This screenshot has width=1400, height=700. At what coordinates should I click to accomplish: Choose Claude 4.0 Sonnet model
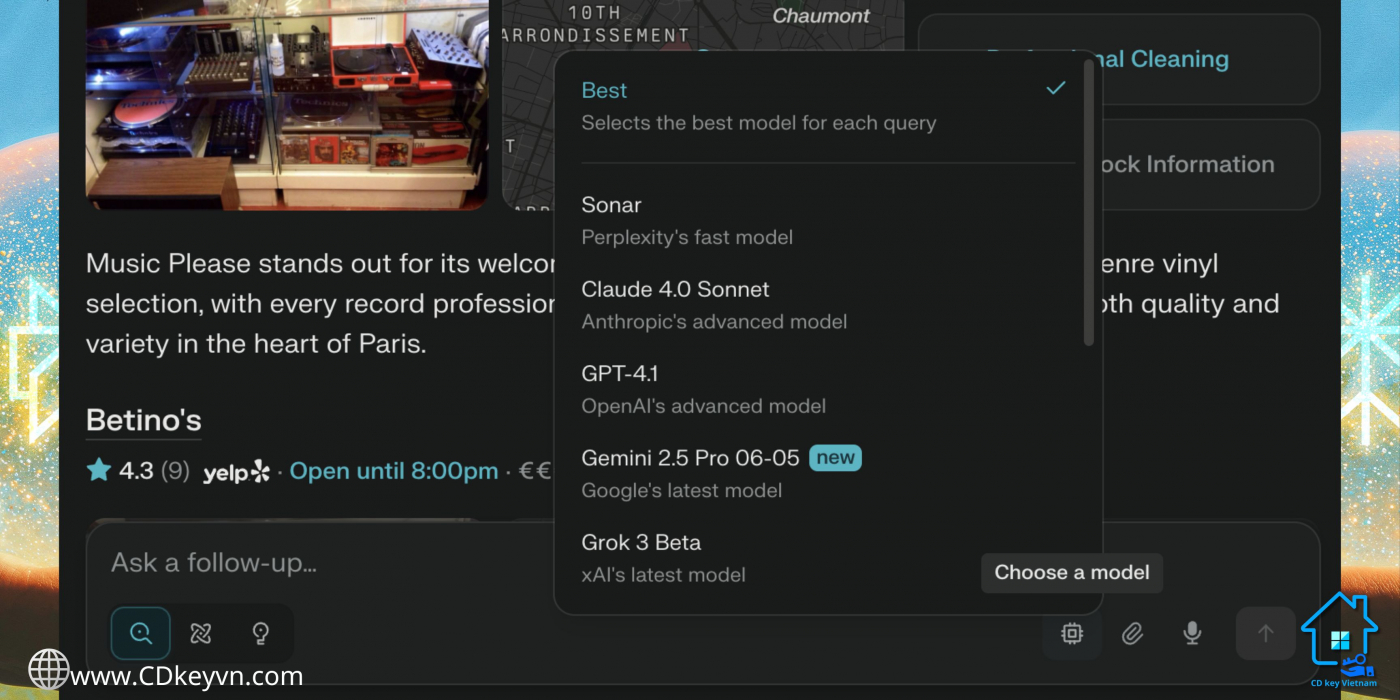click(826, 305)
